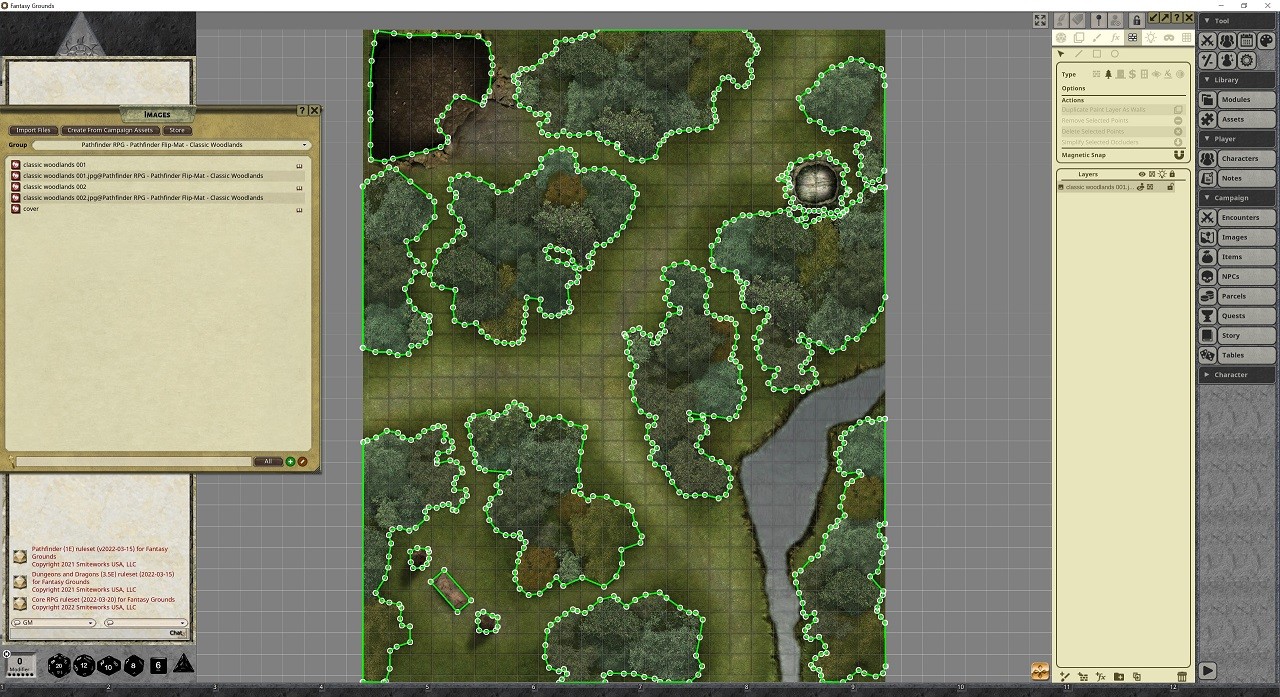This screenshot has width=1280, height=697.
Task: Set occluder type to door
Action: [1120, 74]
